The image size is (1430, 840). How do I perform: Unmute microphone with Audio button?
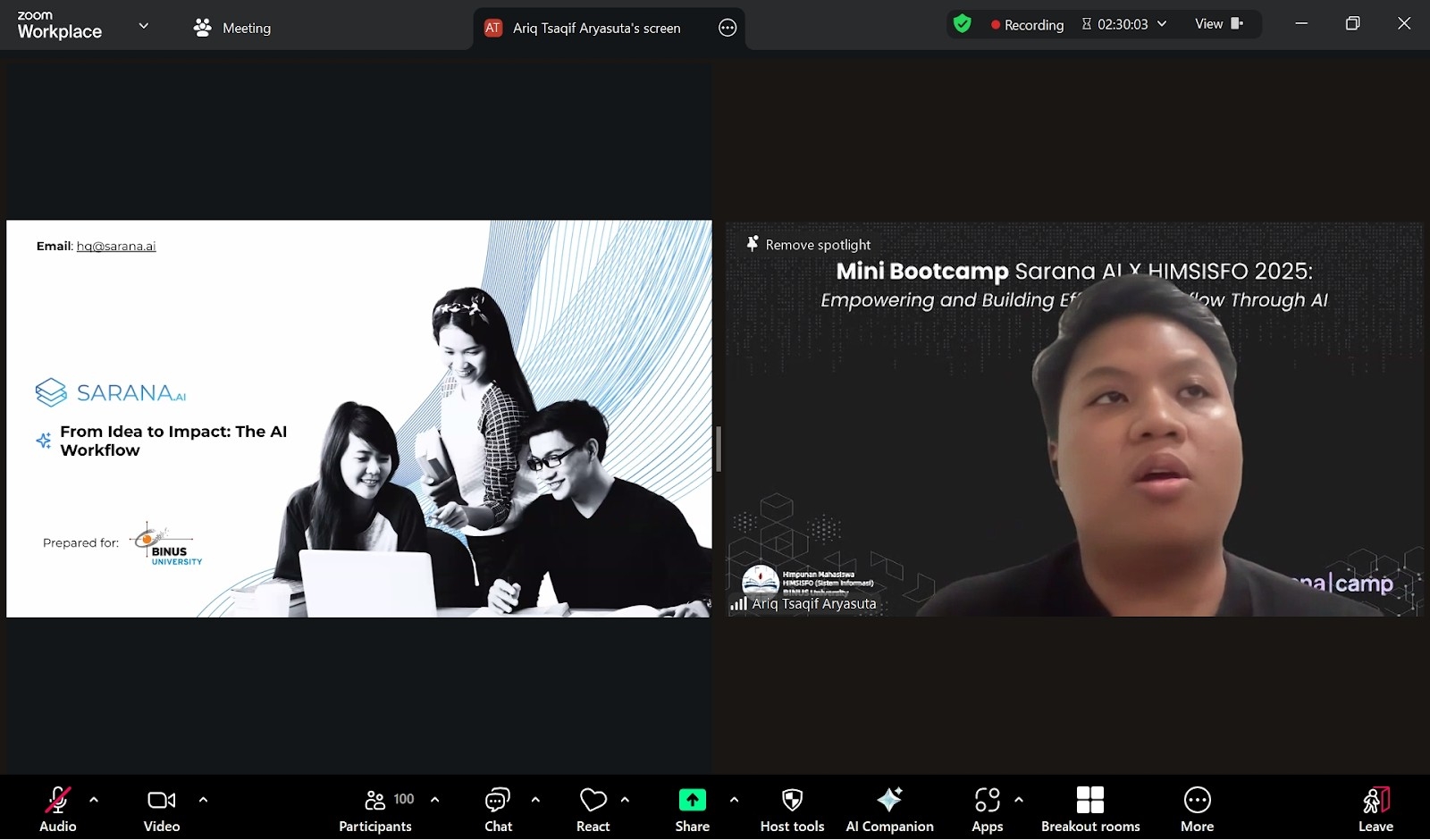[x=58, y=810]
